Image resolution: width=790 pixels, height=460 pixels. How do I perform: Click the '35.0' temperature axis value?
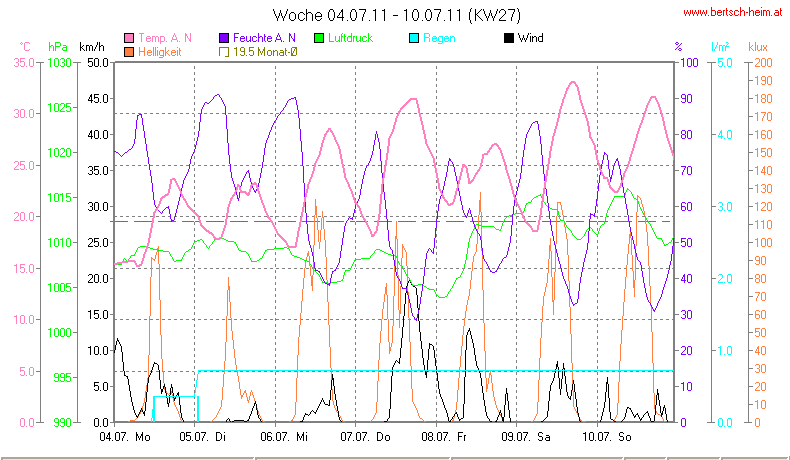point(24,63)
